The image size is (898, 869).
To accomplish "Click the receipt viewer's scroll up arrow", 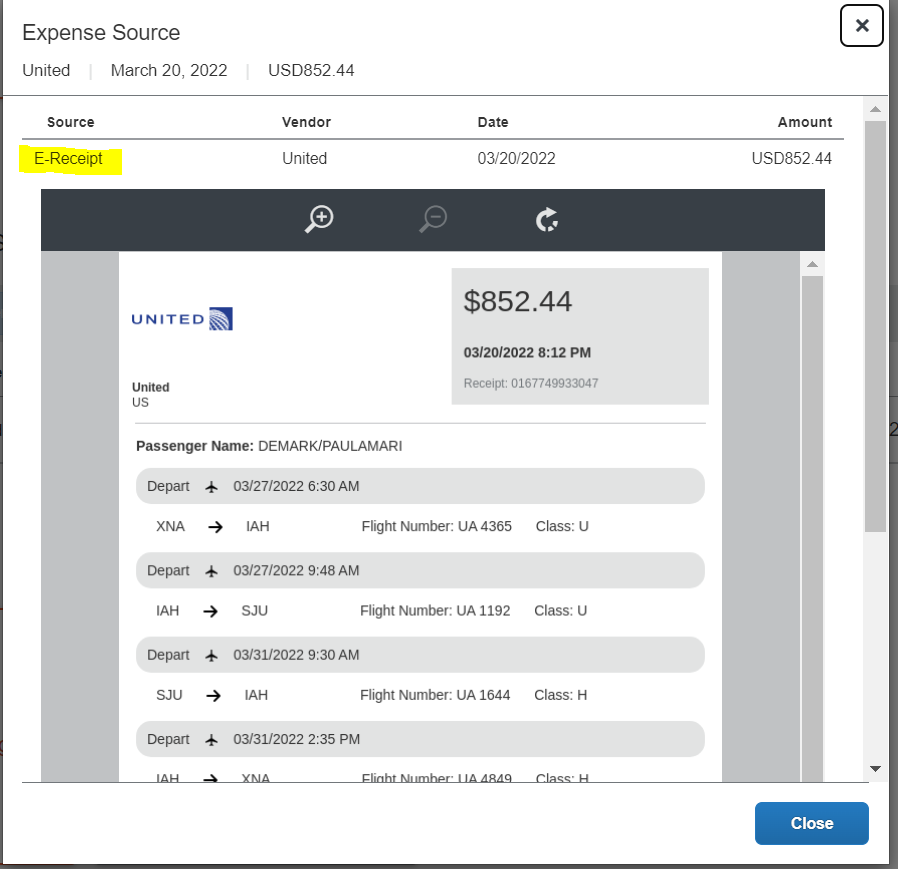I will click(812, 264).
